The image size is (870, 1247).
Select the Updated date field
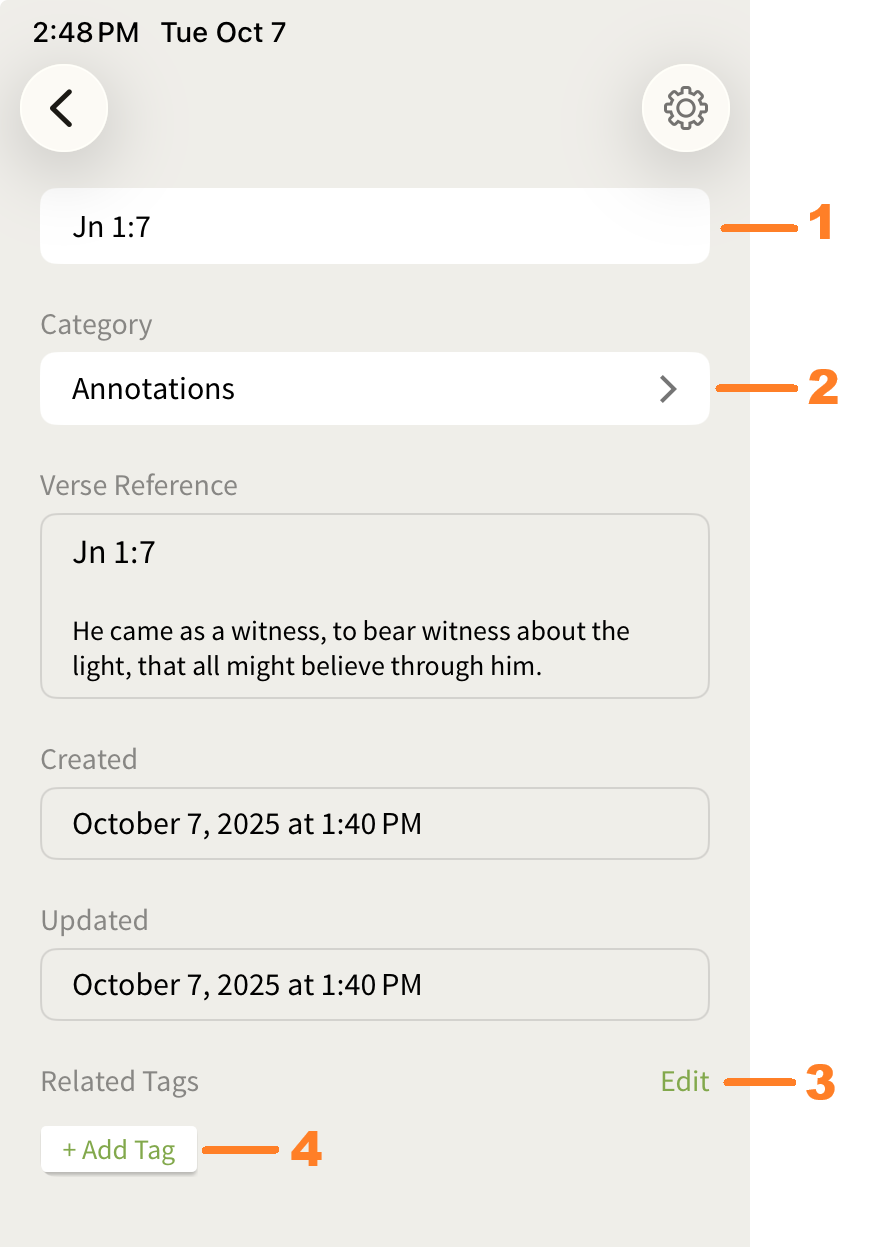pyautogui.click(x=374, y=985)
